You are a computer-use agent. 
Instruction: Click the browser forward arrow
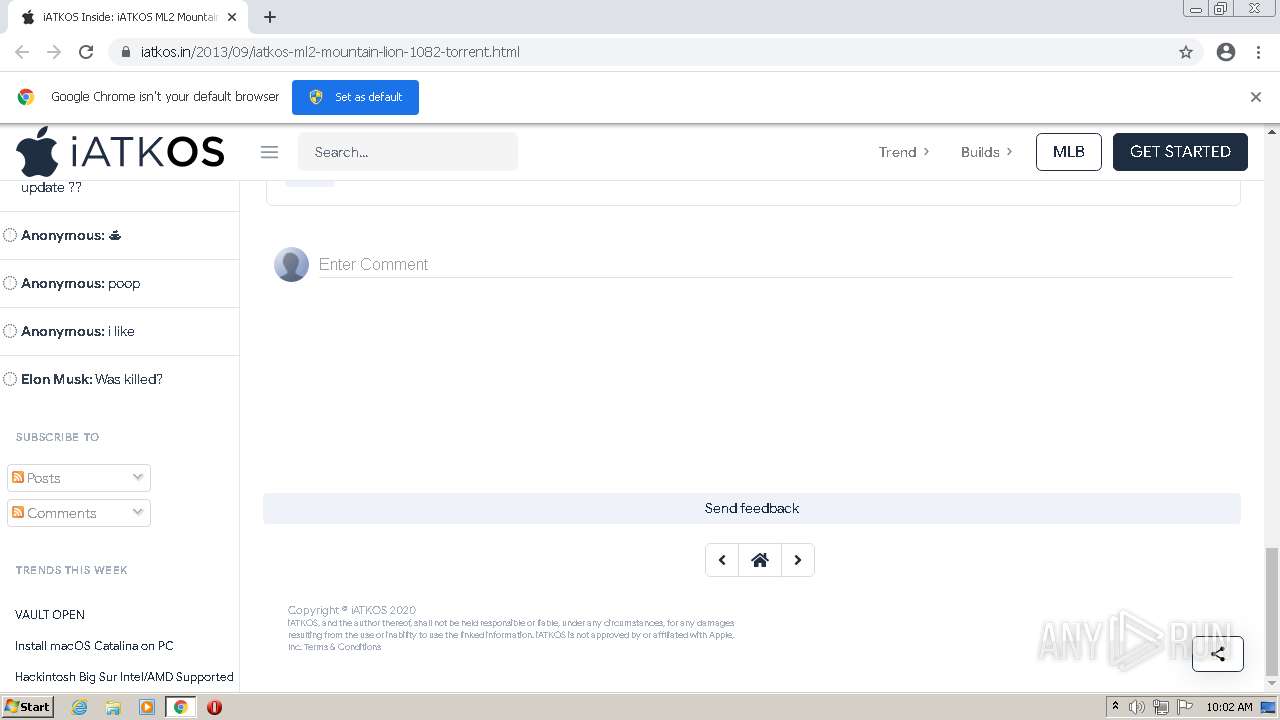coord(54,52)
